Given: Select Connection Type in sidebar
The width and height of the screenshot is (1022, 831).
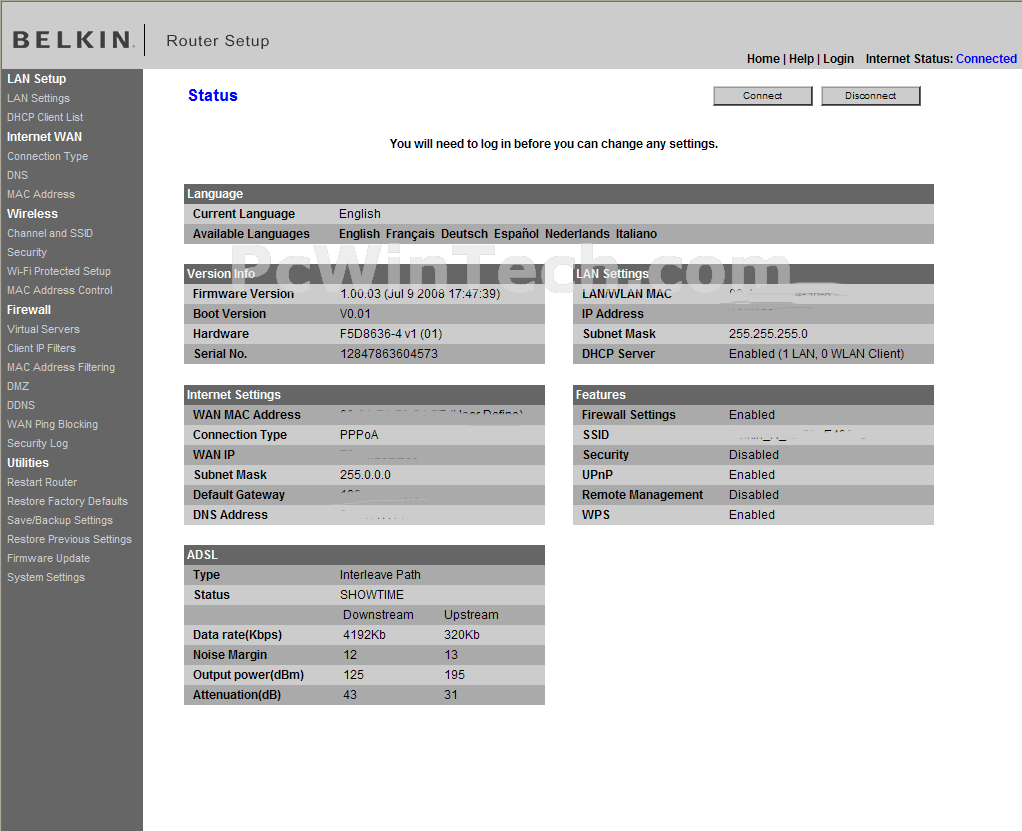Looking at the screenshot, I should pyautogui.click(x=48, y=156).
